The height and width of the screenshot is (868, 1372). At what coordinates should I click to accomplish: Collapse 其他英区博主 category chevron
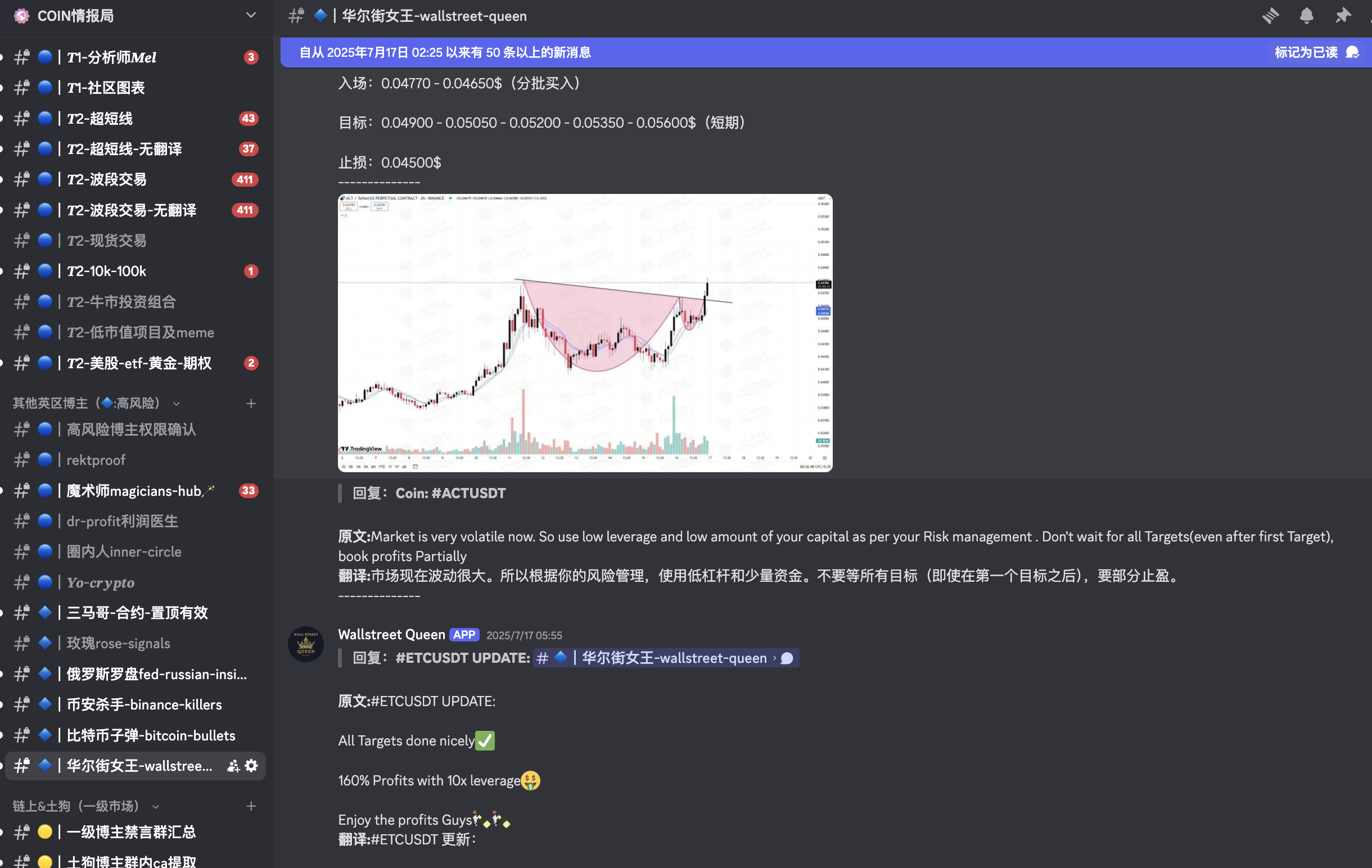coord(176,404)
